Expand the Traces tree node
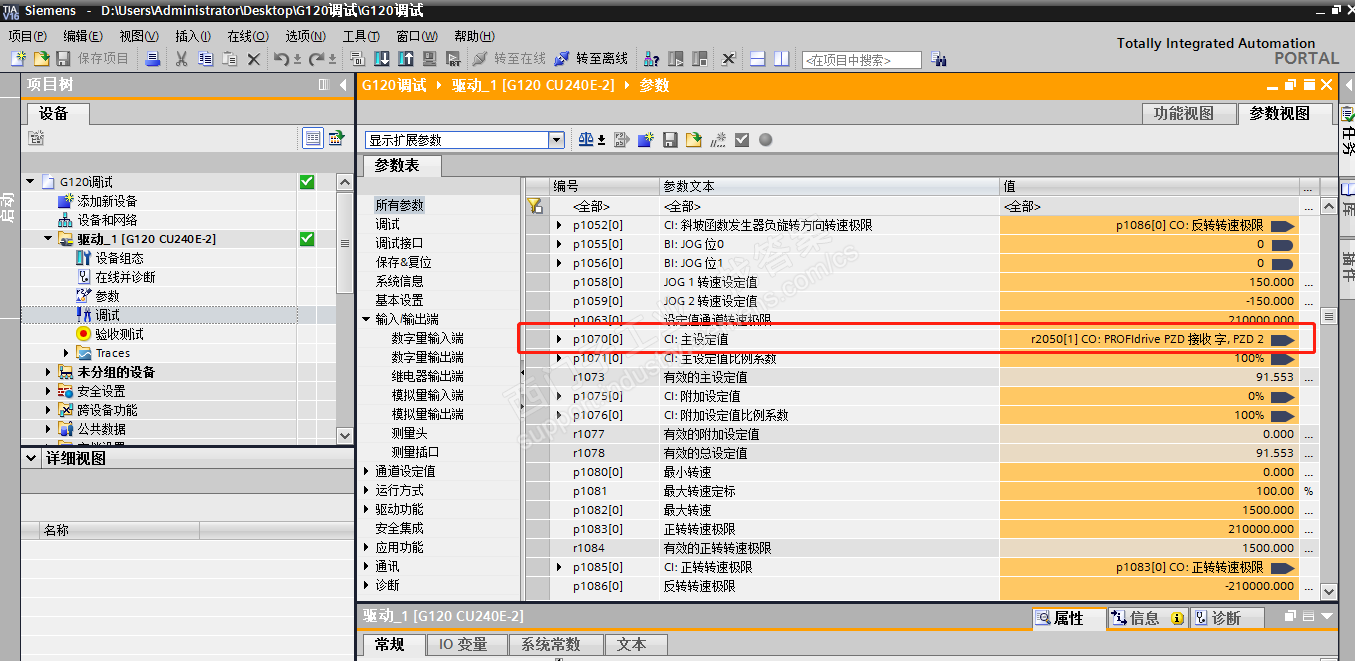The image size is (1355, 661). (x=66, y=353)
